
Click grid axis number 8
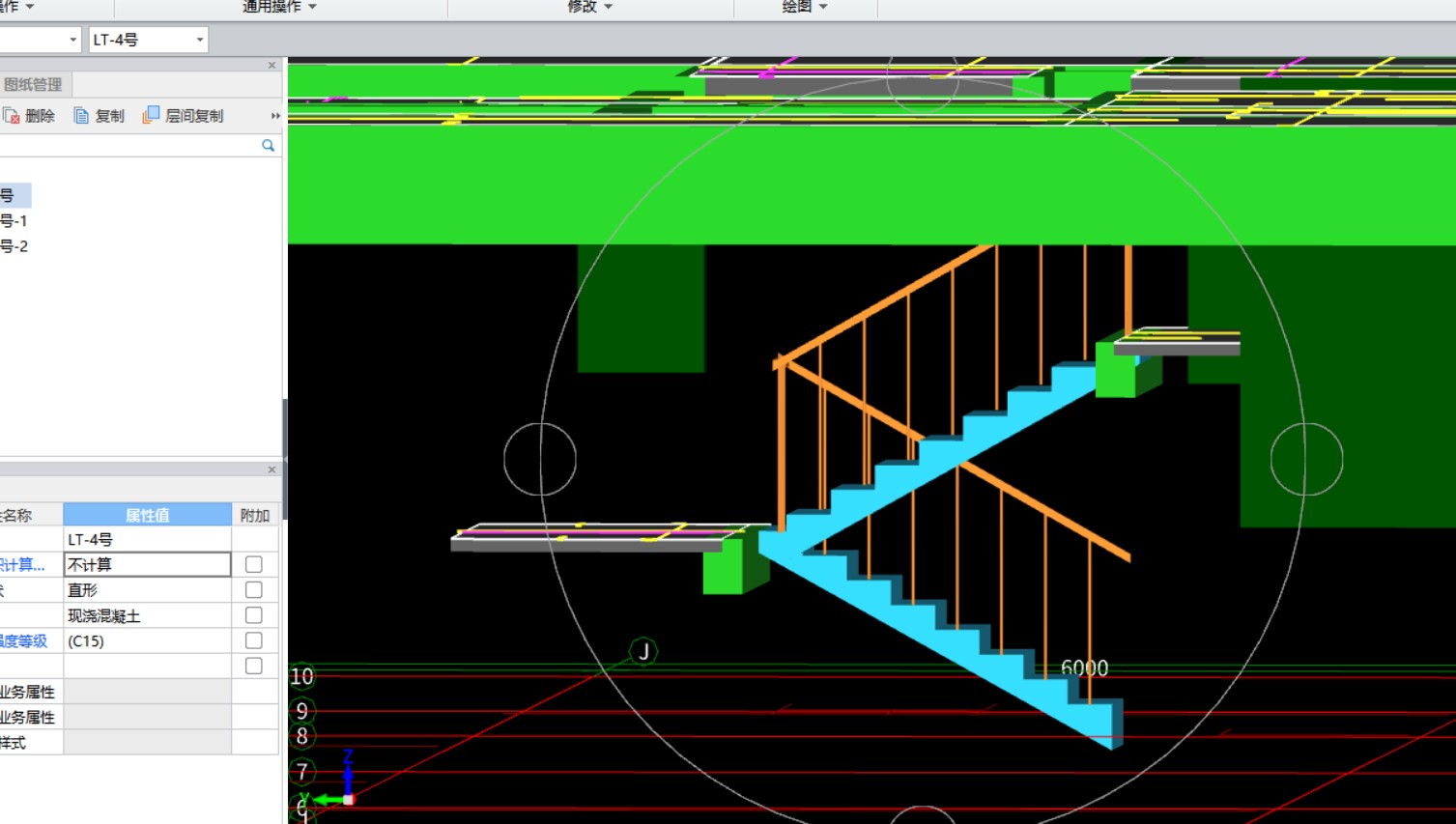[x=302, y=736]
